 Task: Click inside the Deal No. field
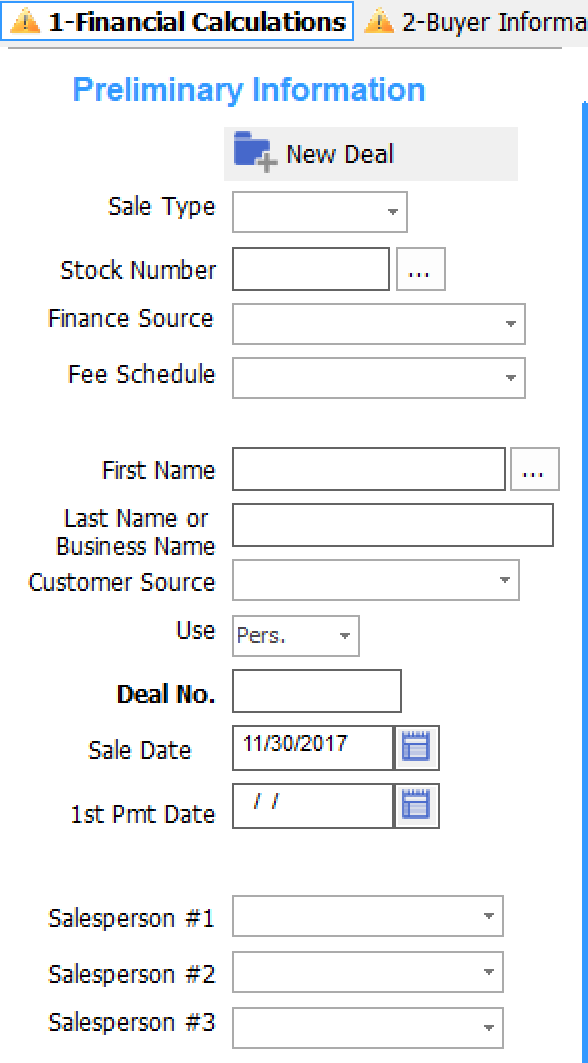pos(315,690)
